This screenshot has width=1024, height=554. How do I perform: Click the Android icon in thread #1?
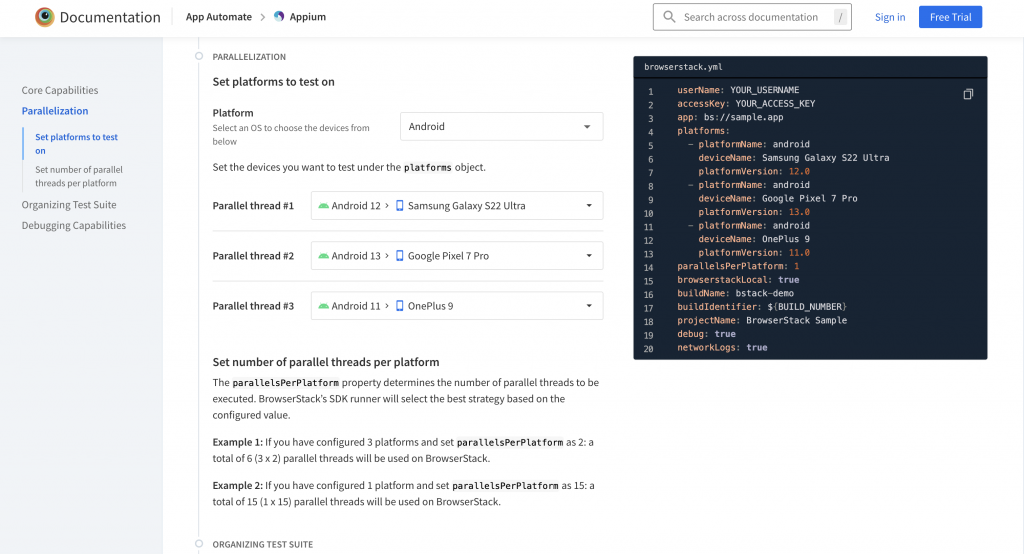323,206
